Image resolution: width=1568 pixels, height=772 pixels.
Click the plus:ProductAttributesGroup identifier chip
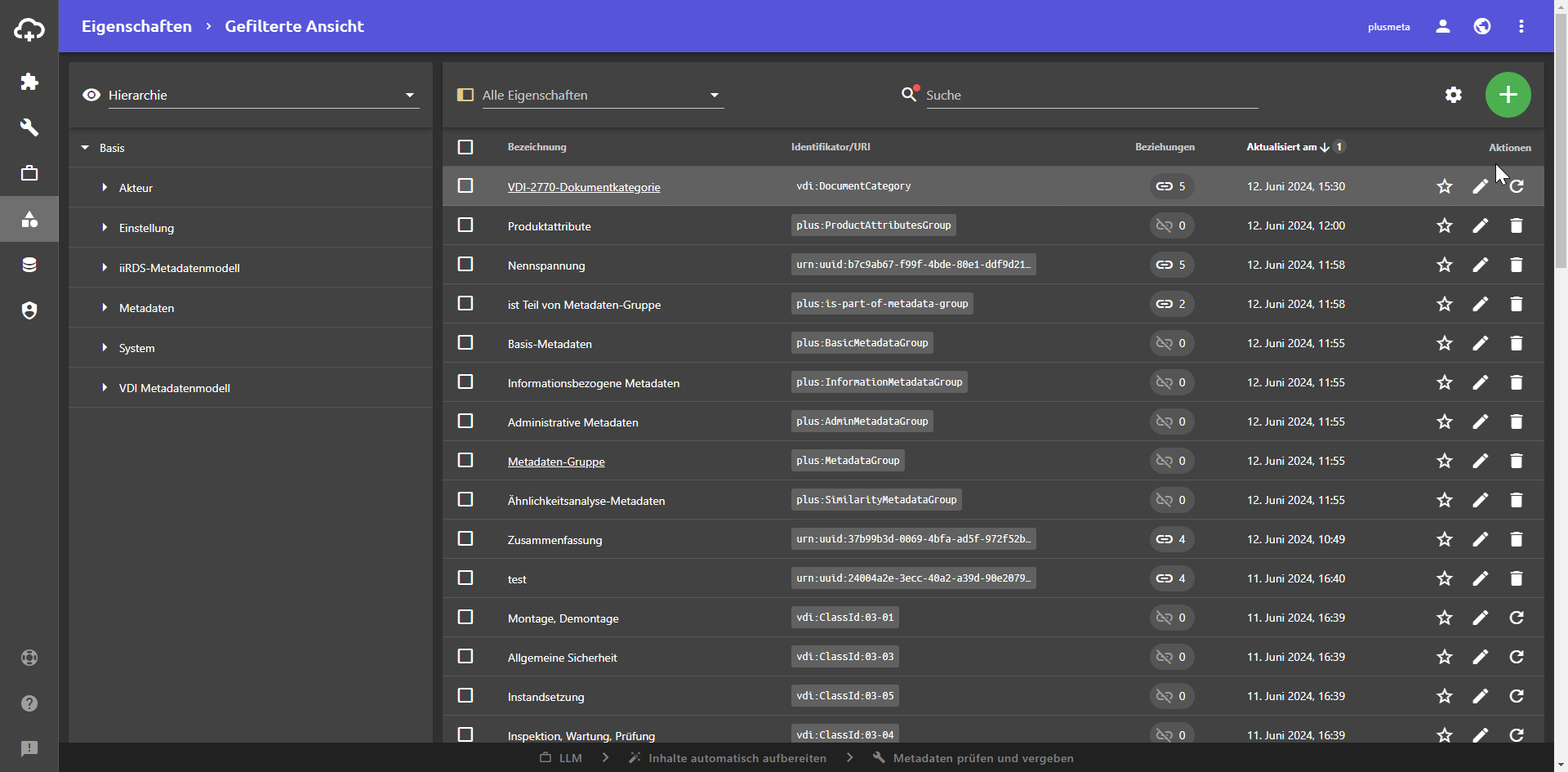pyautogui.click(x=874, y=225)
